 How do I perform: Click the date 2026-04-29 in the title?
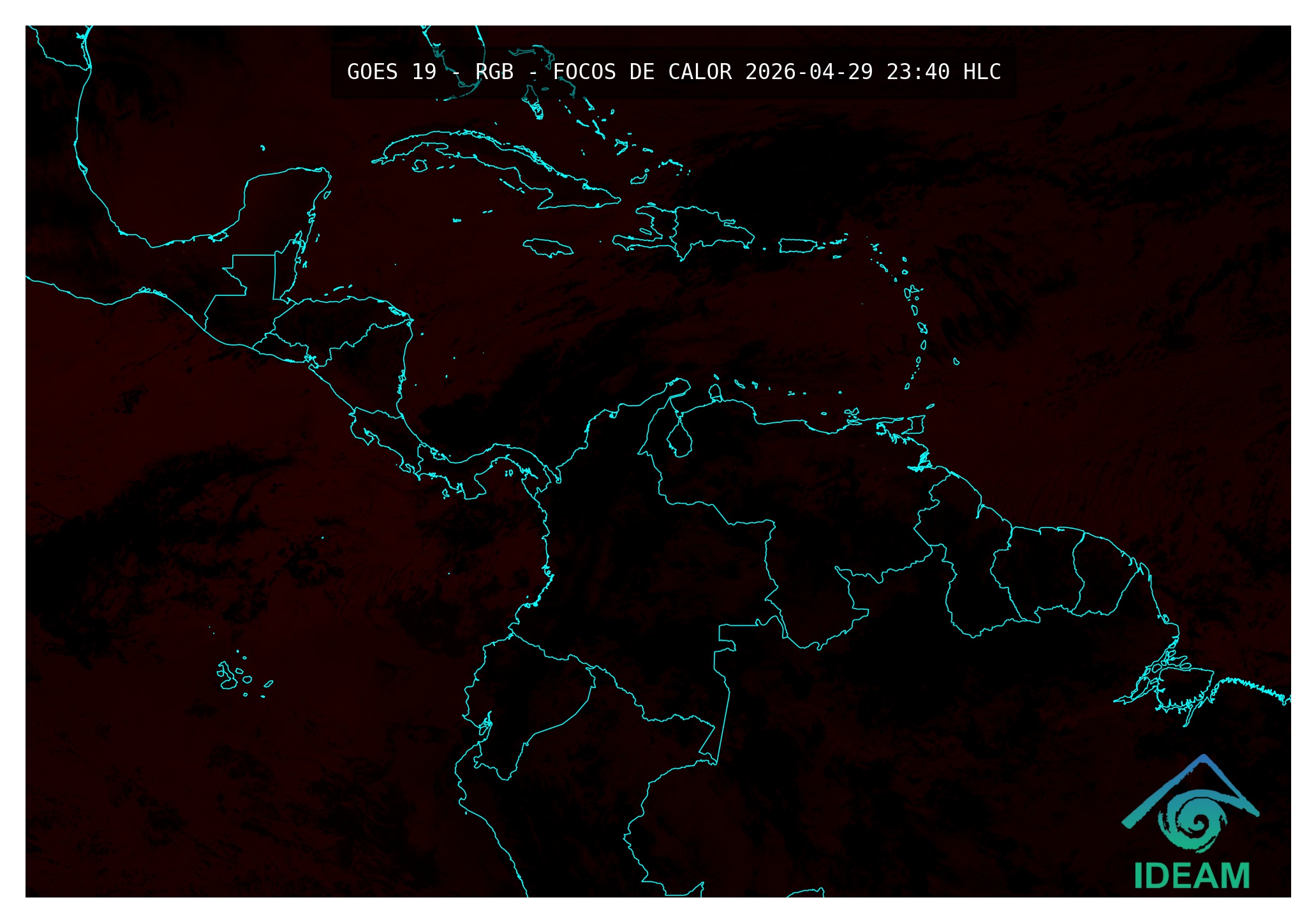point(808,72)
